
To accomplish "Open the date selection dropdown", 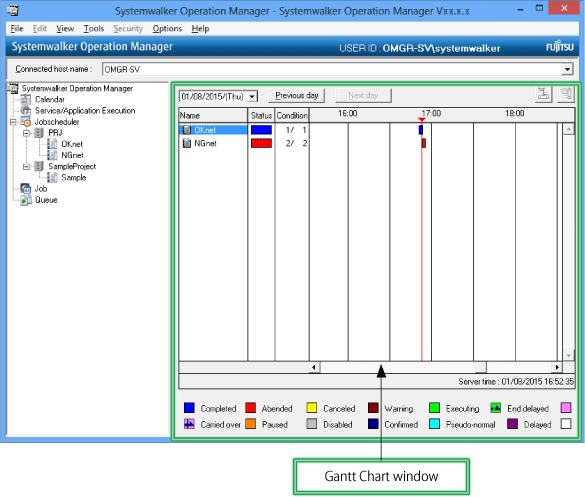I will [253, 96].
